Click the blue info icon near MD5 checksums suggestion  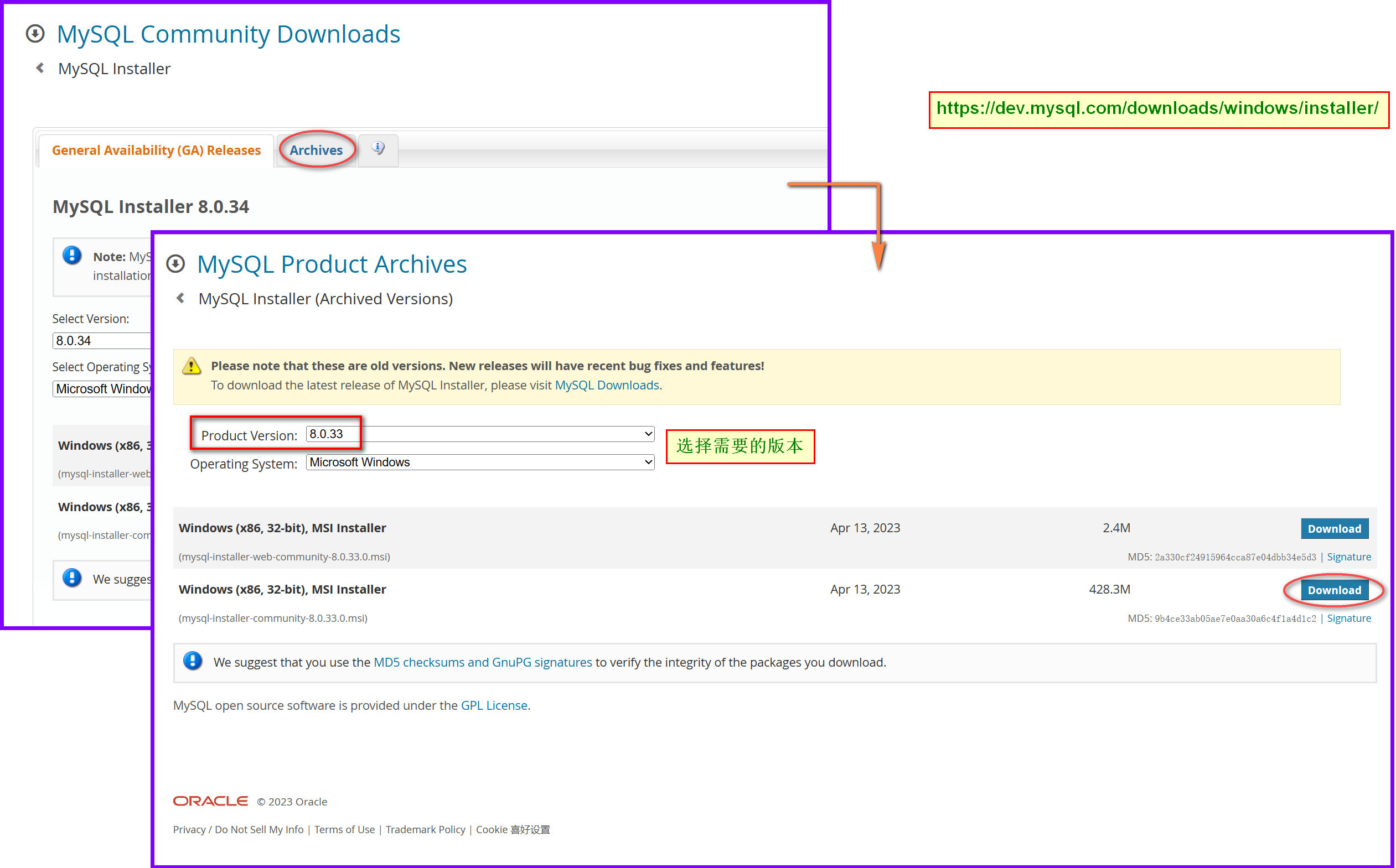pos(193,661)
